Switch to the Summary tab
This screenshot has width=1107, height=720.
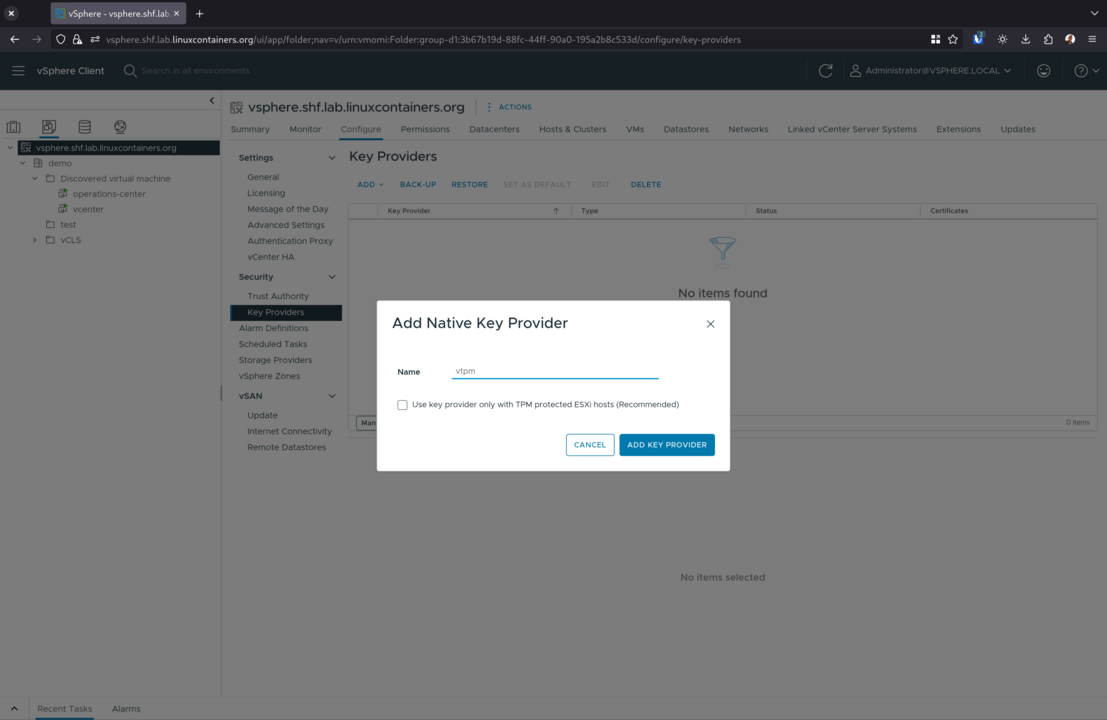(x=250, y=129)
